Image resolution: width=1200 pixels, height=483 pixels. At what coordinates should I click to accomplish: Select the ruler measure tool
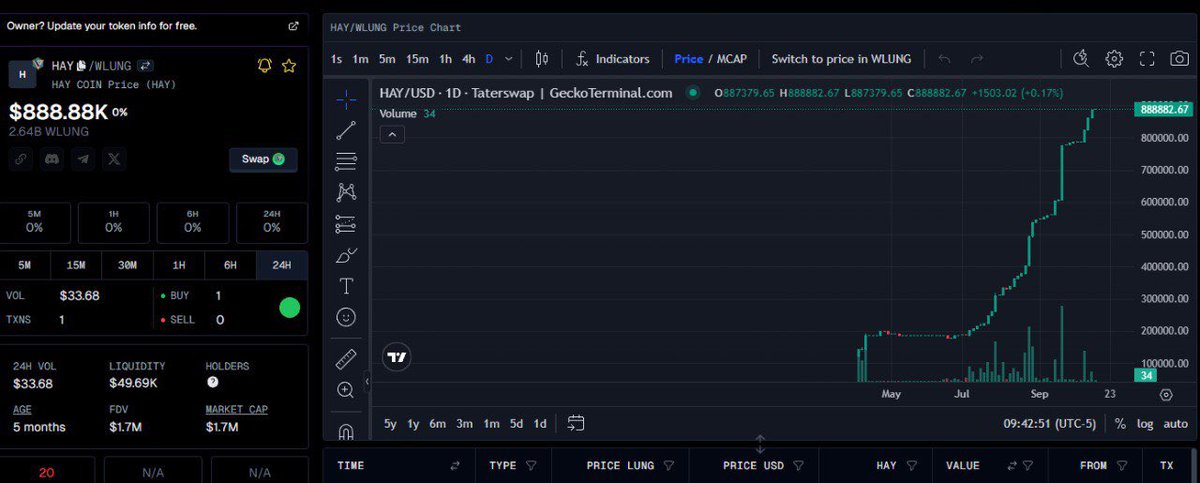click(346, 359)
